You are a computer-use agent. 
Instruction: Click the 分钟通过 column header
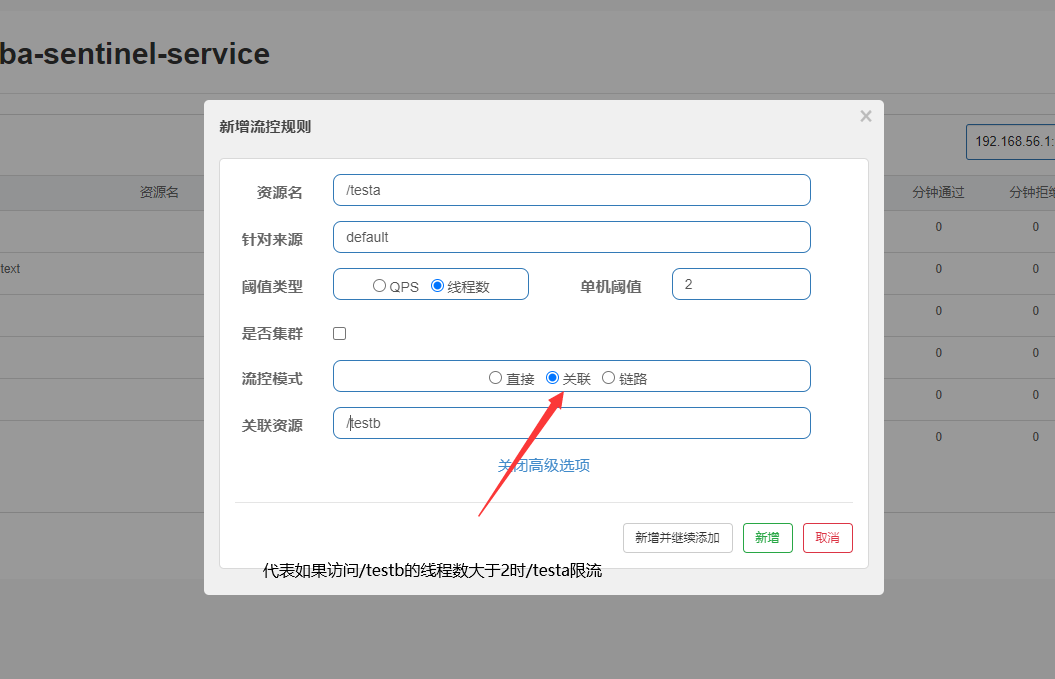(x=937, y=192)
